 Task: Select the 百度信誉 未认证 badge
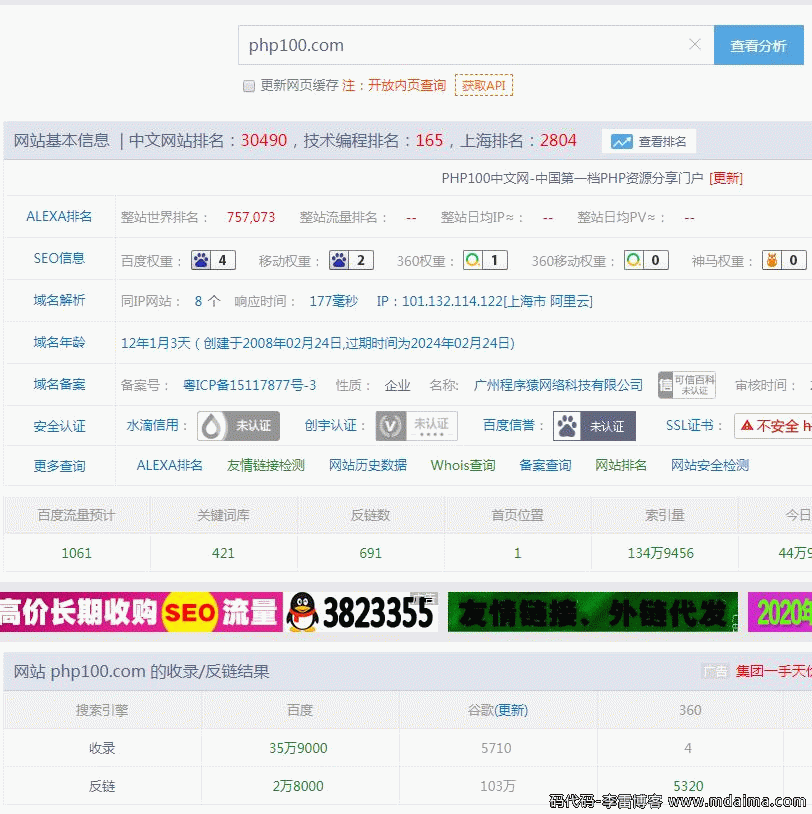[595, 425]
